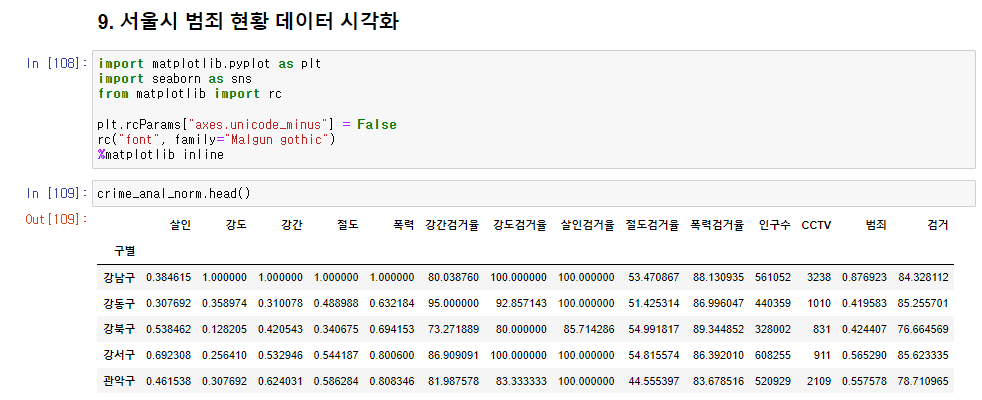
Task: Select the 관악구 row label
Action: coord(118,381)
